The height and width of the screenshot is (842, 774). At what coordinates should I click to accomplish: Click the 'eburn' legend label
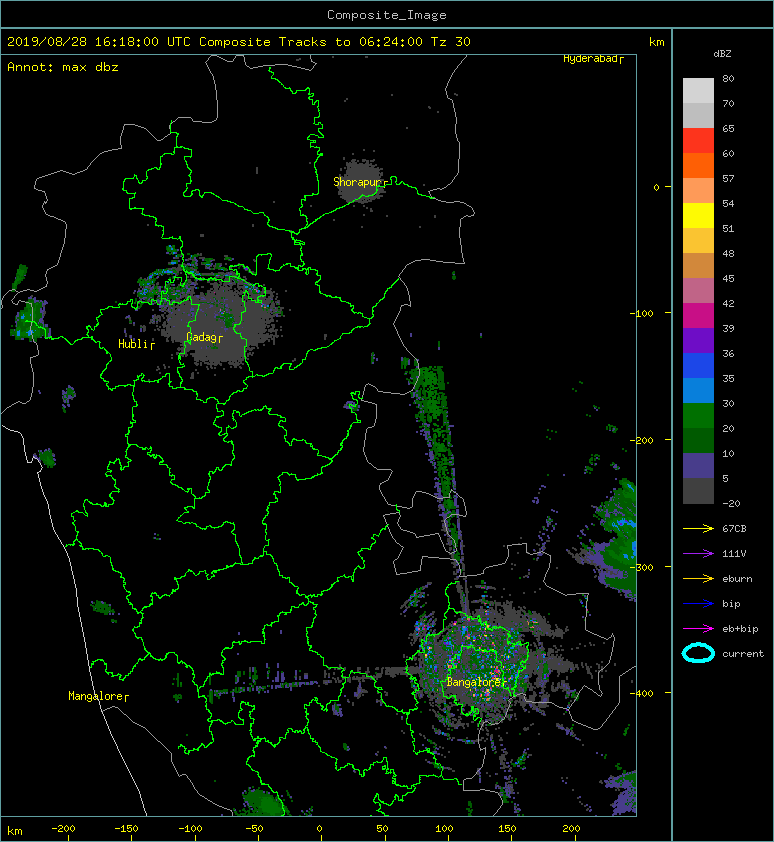pyautogui.click(x=737, y=578)
